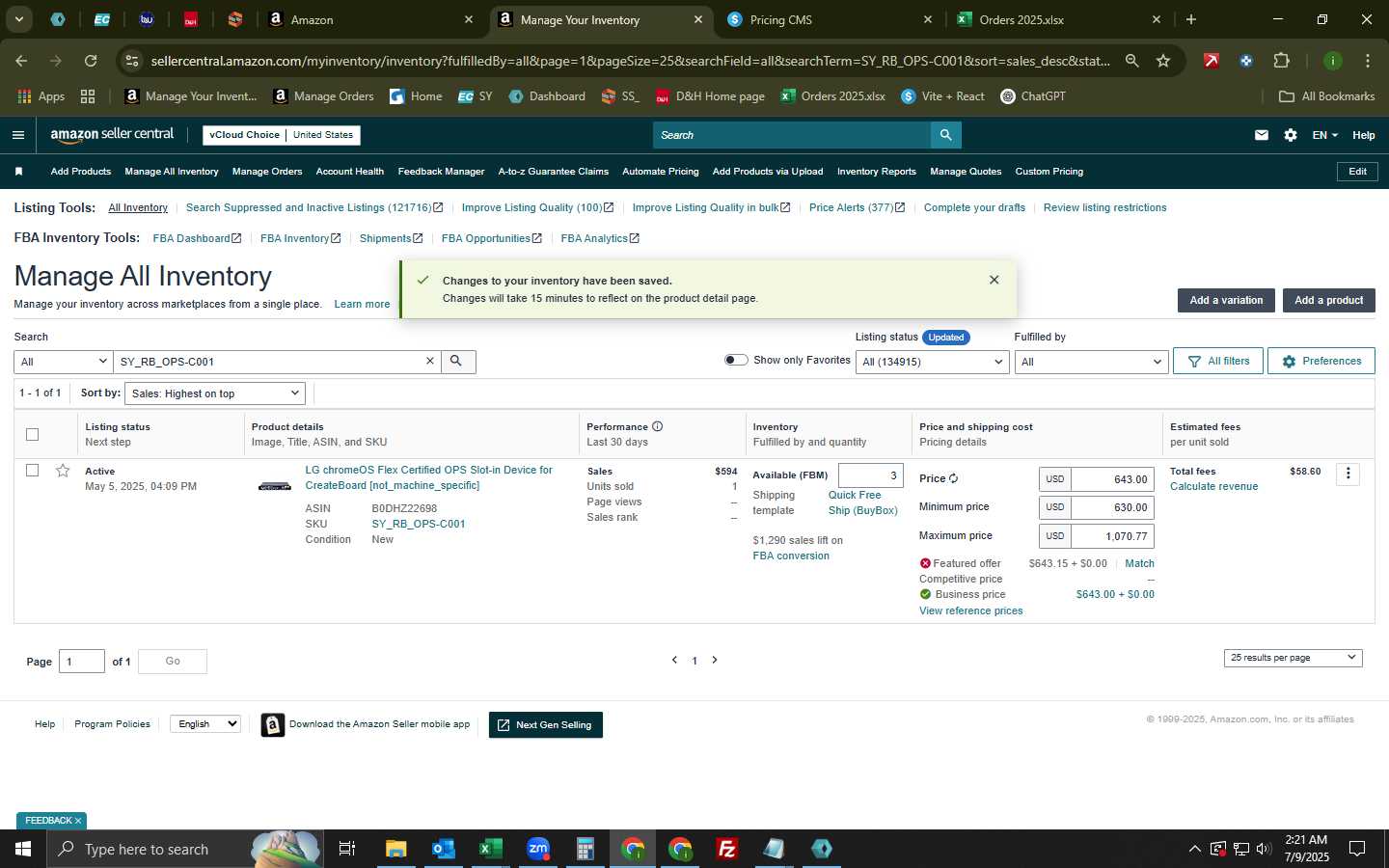This screenshot has height=868, width=1389.
Task: Open the Manage Orders nav item
Action: 267,172
